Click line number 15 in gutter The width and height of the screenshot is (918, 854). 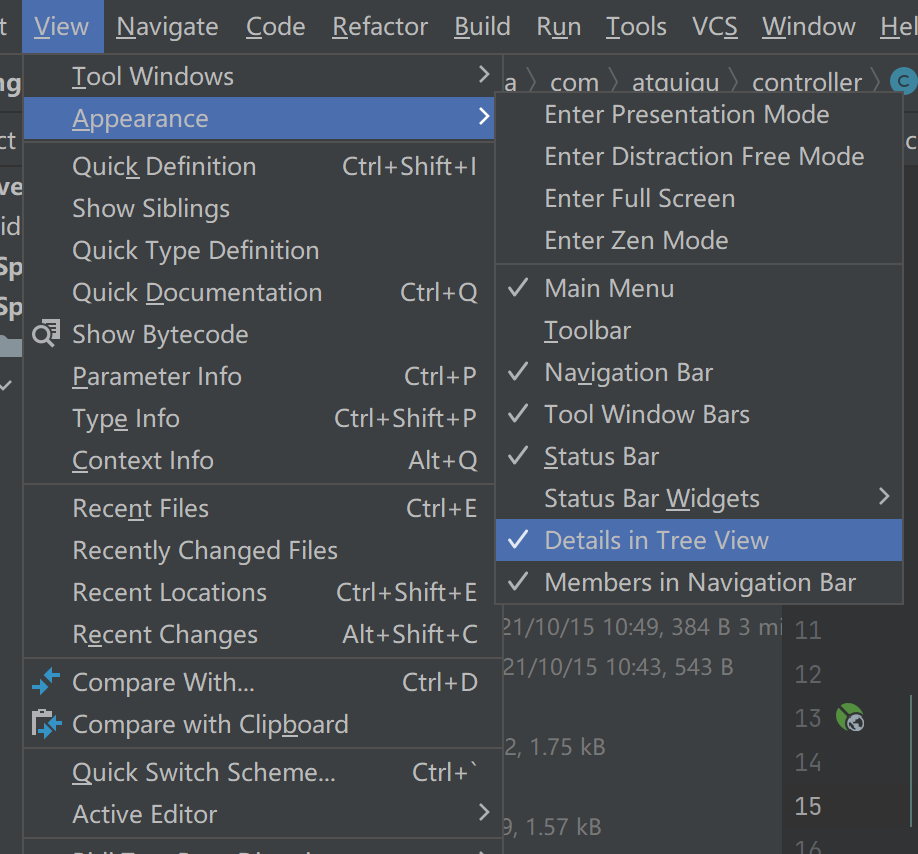808,806
